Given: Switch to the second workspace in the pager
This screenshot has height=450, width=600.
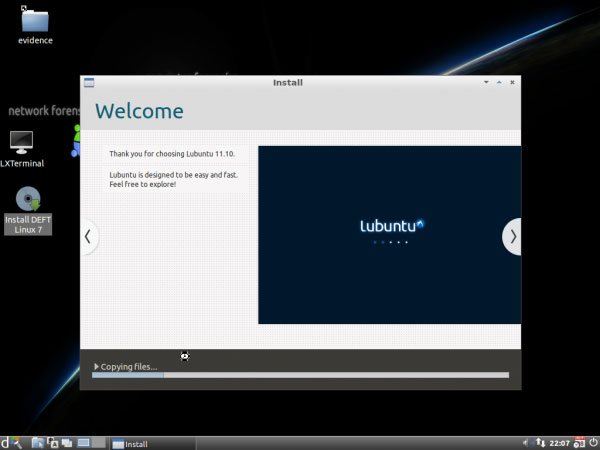Looking at the screenshot, I should pos(99,443).
